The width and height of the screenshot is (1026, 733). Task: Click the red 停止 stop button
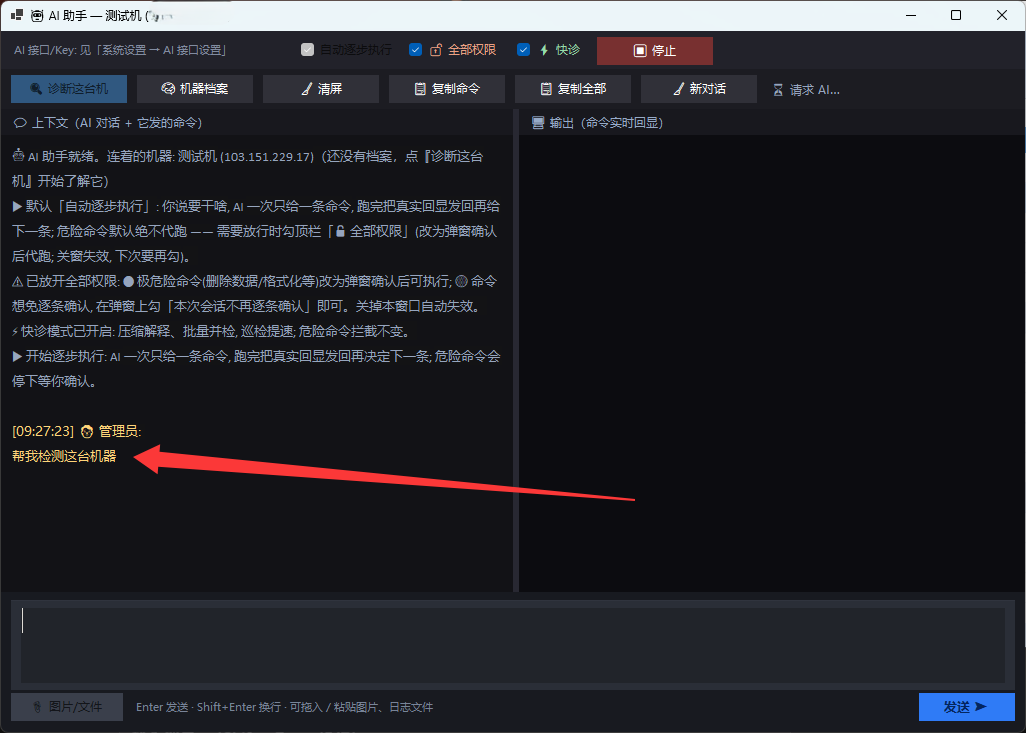(x=655, y=50)
